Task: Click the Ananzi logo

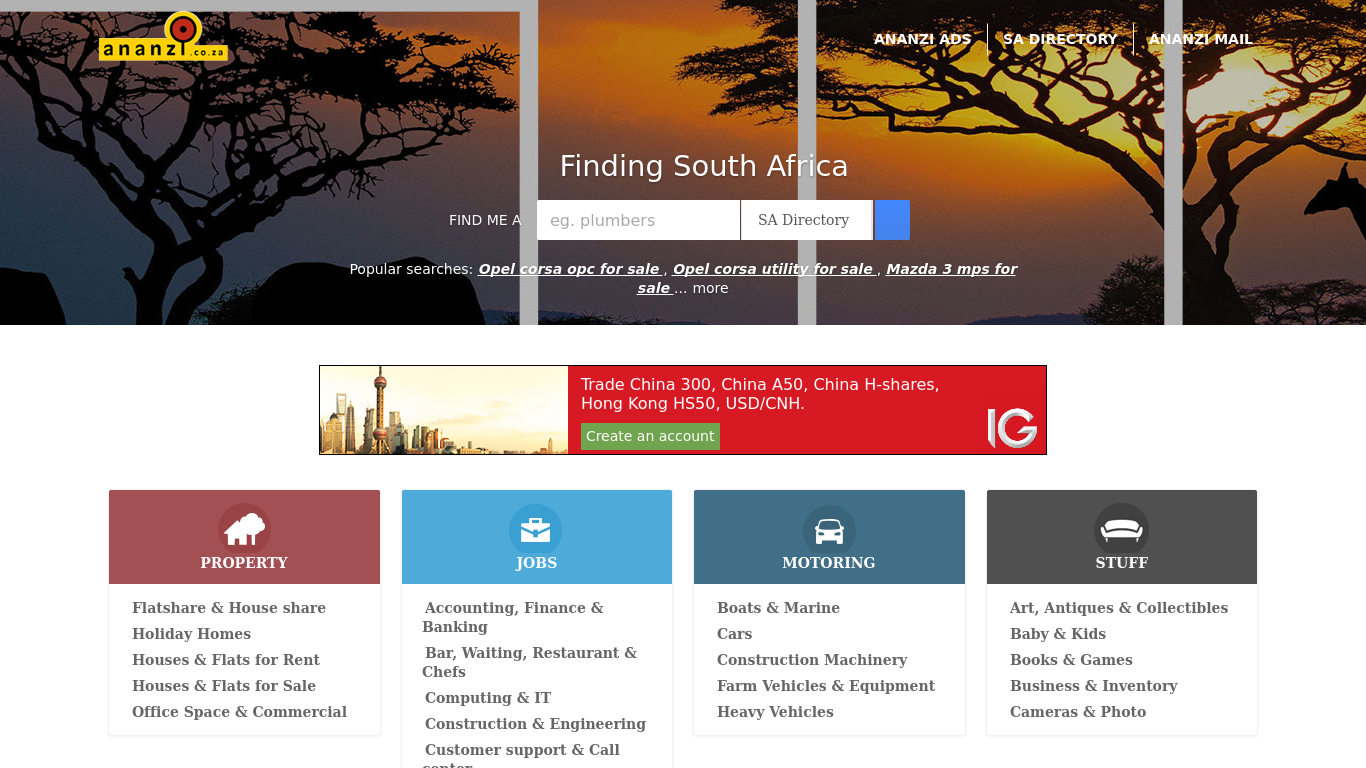Action: (x=164, y=37)
